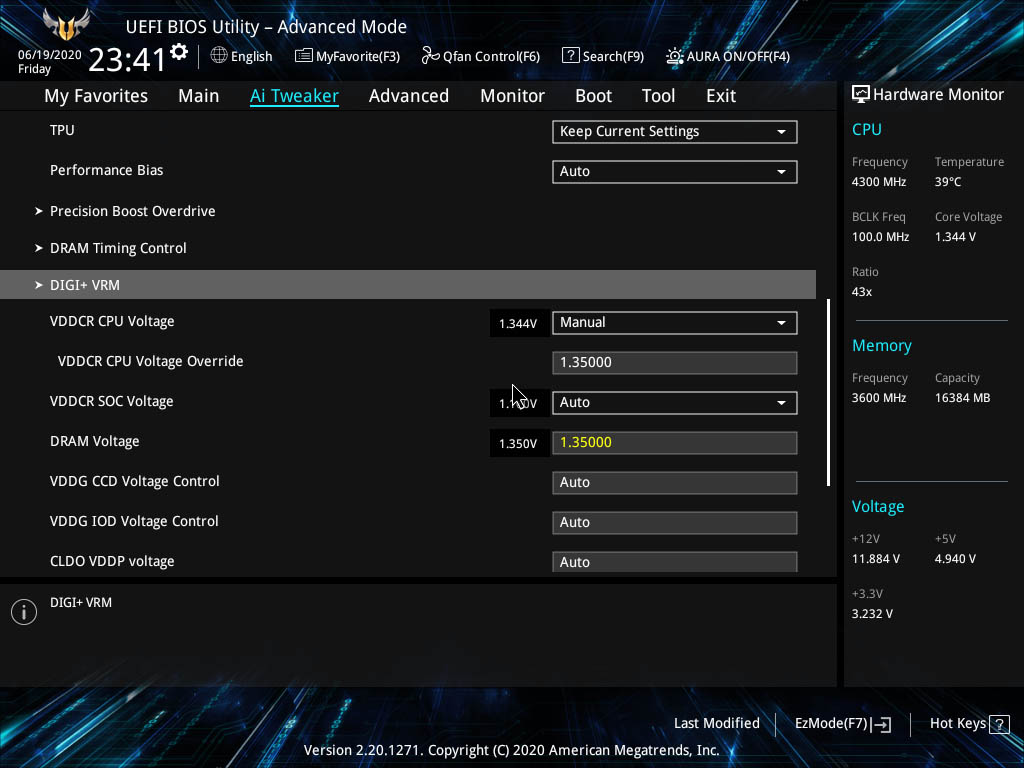
Task: Click VDDCR CPU Voltage Override field
Action: click(x=675, y=363)
